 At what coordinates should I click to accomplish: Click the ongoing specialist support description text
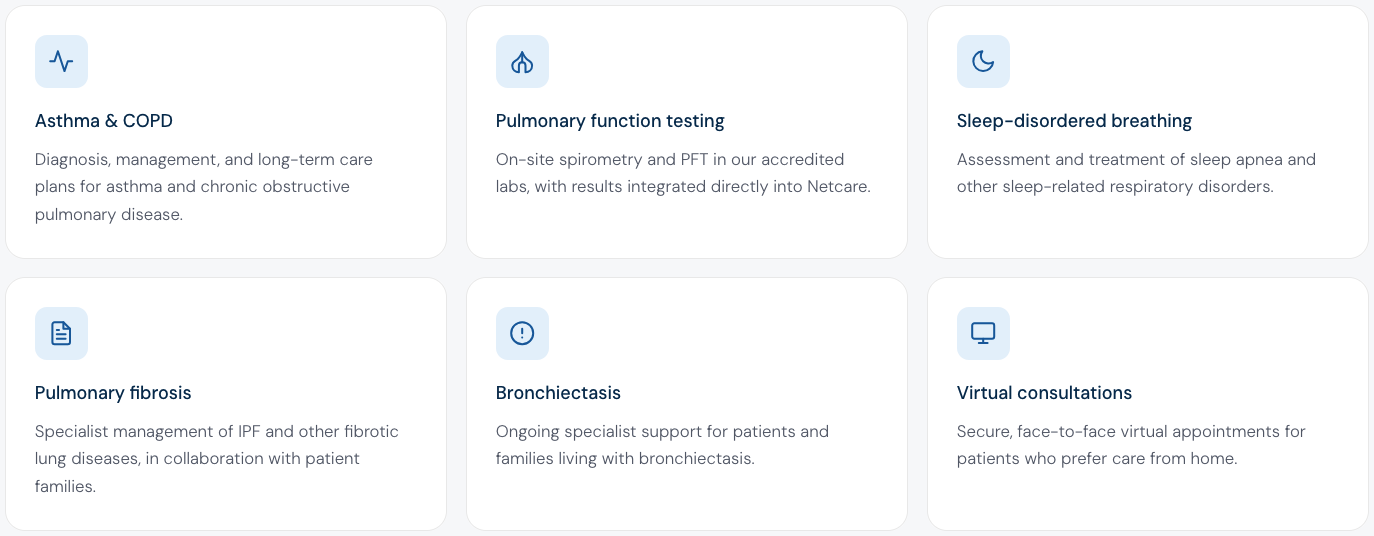[662, 445]
